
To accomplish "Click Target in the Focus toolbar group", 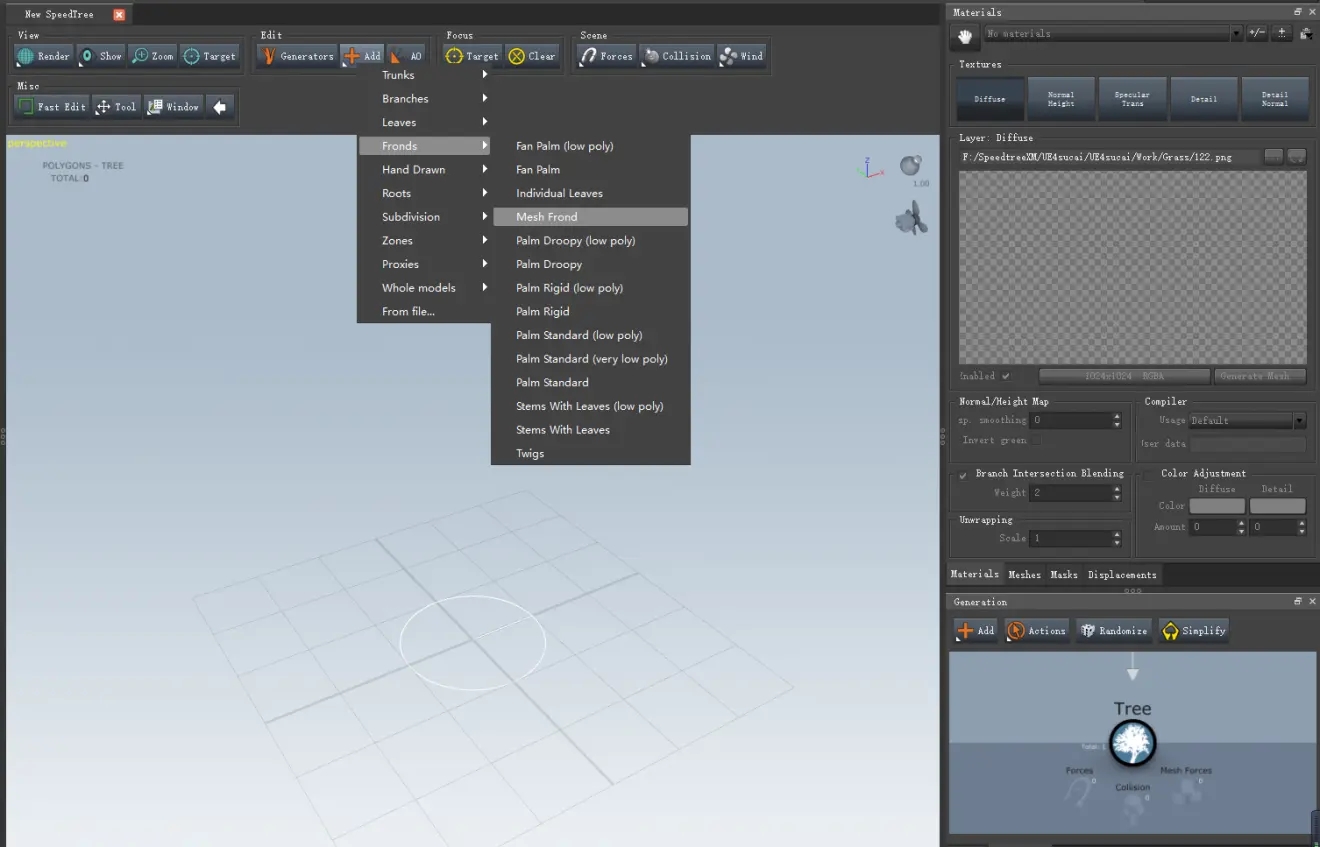I will (x=472, y=56).
